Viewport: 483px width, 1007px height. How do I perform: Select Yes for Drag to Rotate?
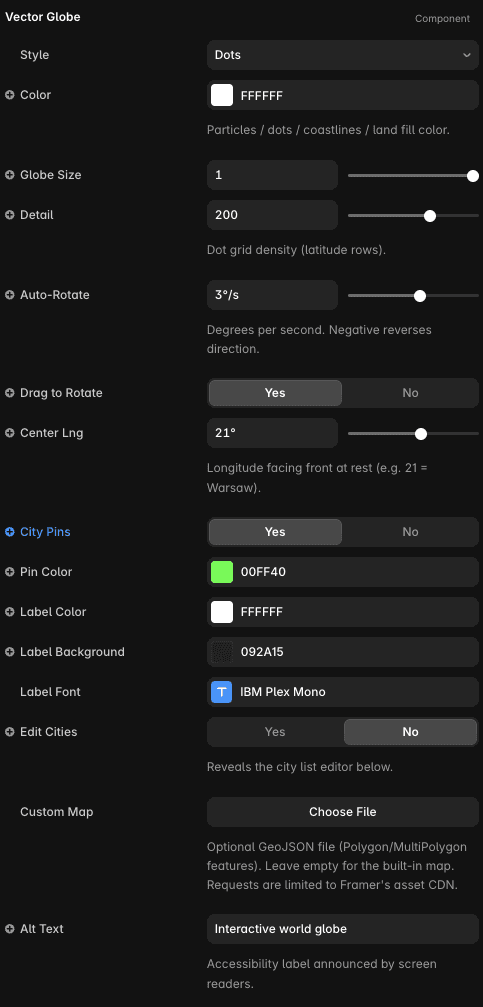pyautogui.click(x=275, y=393)
